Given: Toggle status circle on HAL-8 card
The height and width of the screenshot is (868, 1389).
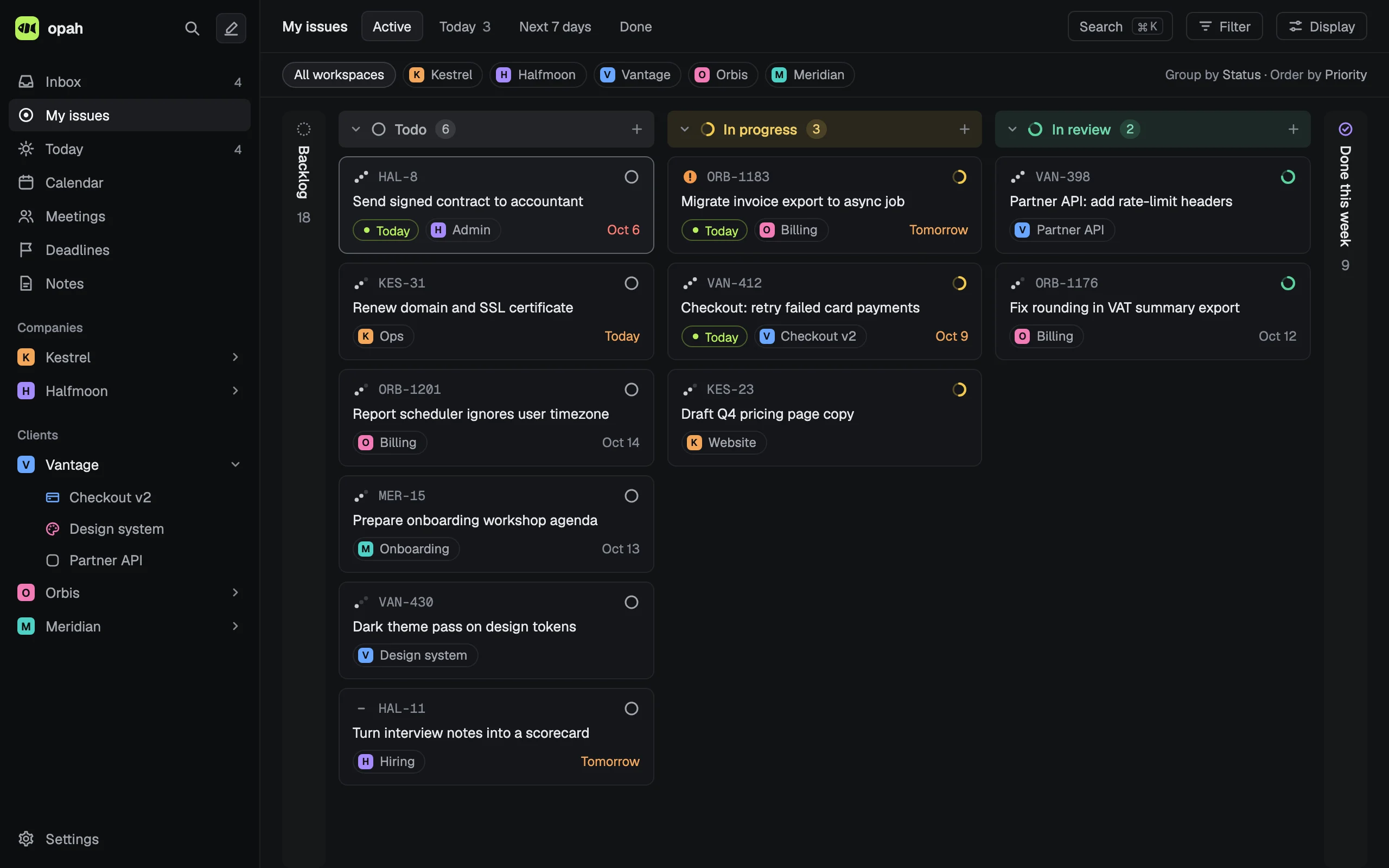Looking at the screenshot, I should tap(632, 177).
